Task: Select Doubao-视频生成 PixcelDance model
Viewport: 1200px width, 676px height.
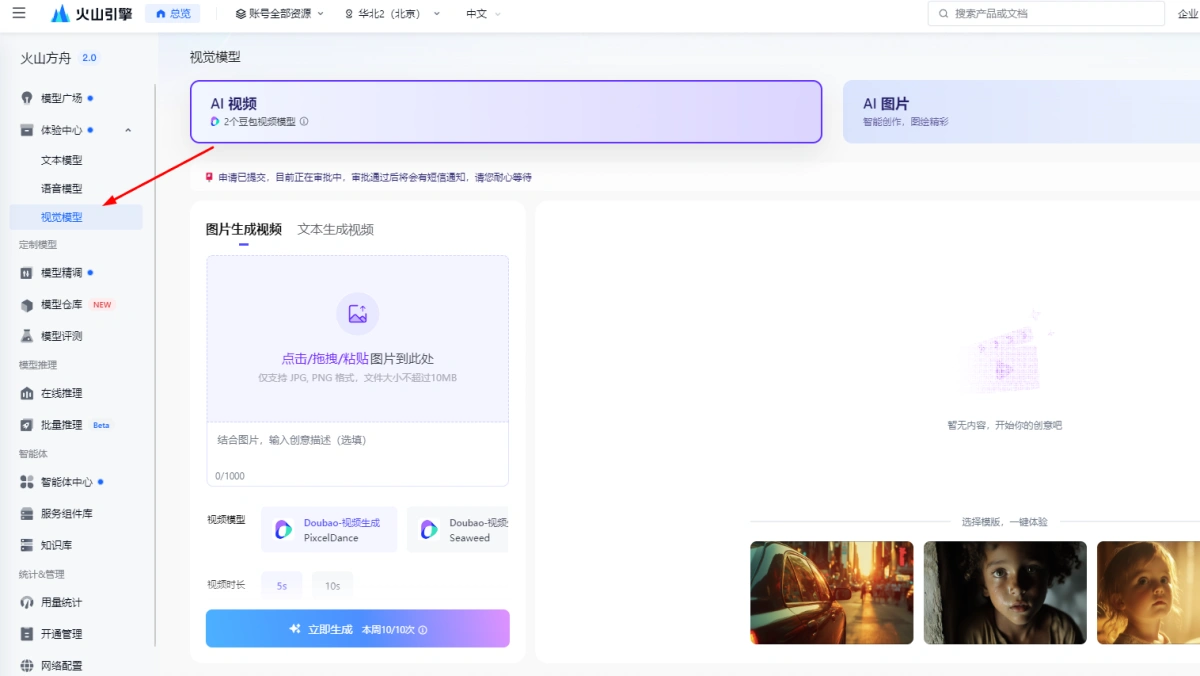Action: tap(329, 529)
